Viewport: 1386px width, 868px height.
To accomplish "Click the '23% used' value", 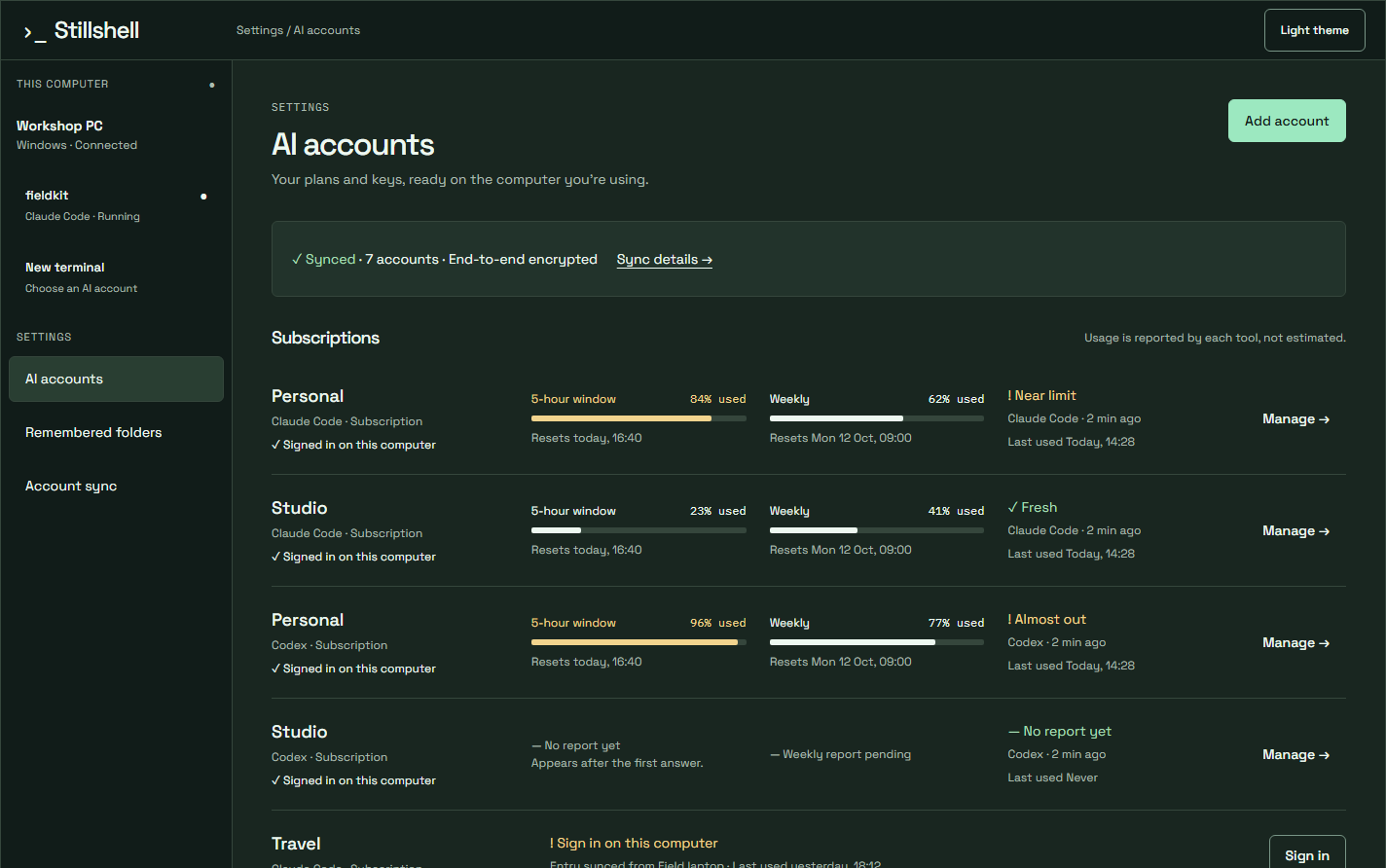I will [718, 511].
